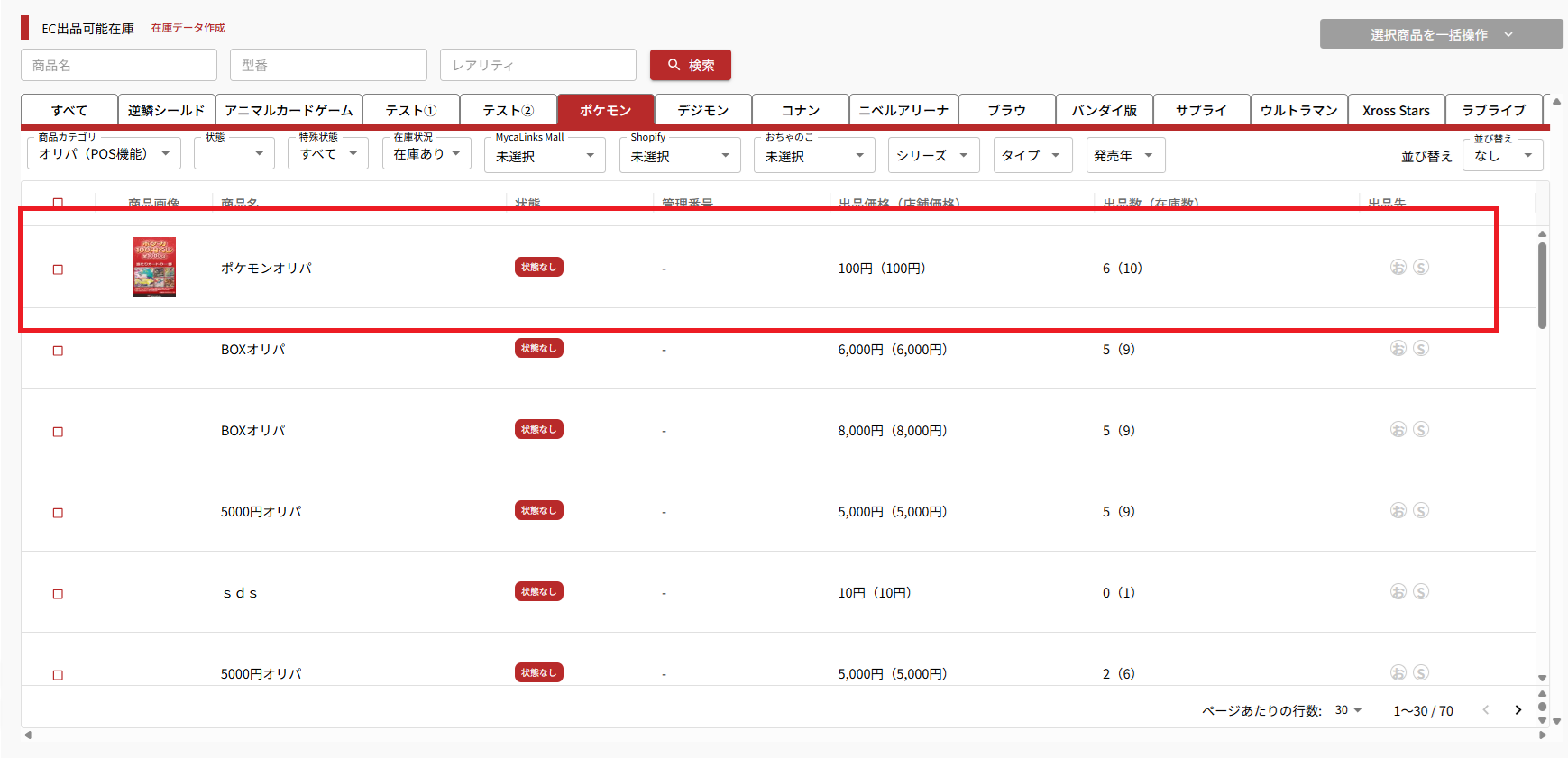Open the 商品カテゴリ dropdown
Image resolution: width=1568 pixels, height=758 pixels.
[x=104, y=154]
